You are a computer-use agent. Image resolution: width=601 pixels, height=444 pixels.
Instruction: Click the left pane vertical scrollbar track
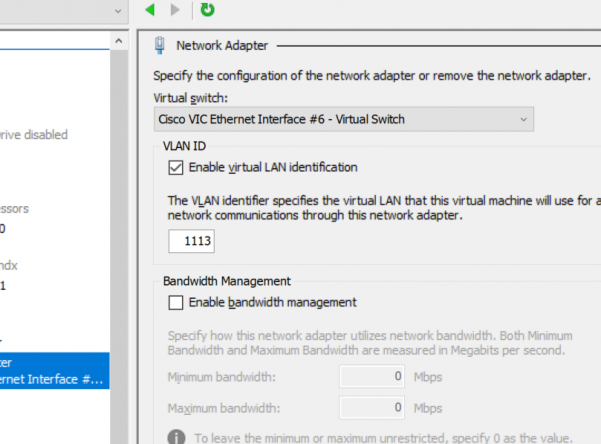coord(119,250)
